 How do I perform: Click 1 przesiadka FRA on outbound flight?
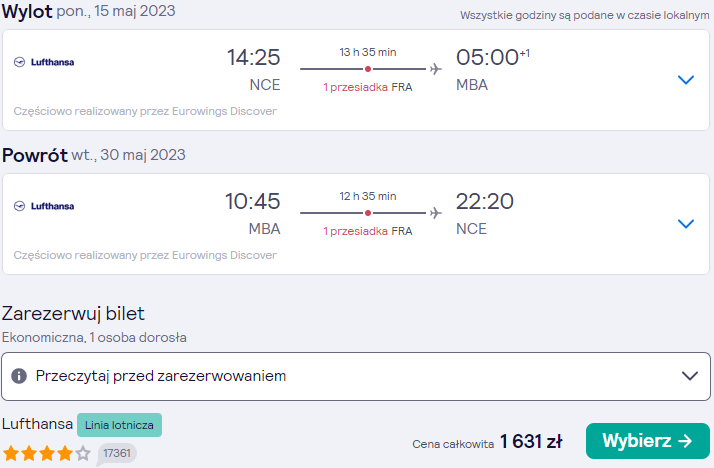(x=367, y=87)
